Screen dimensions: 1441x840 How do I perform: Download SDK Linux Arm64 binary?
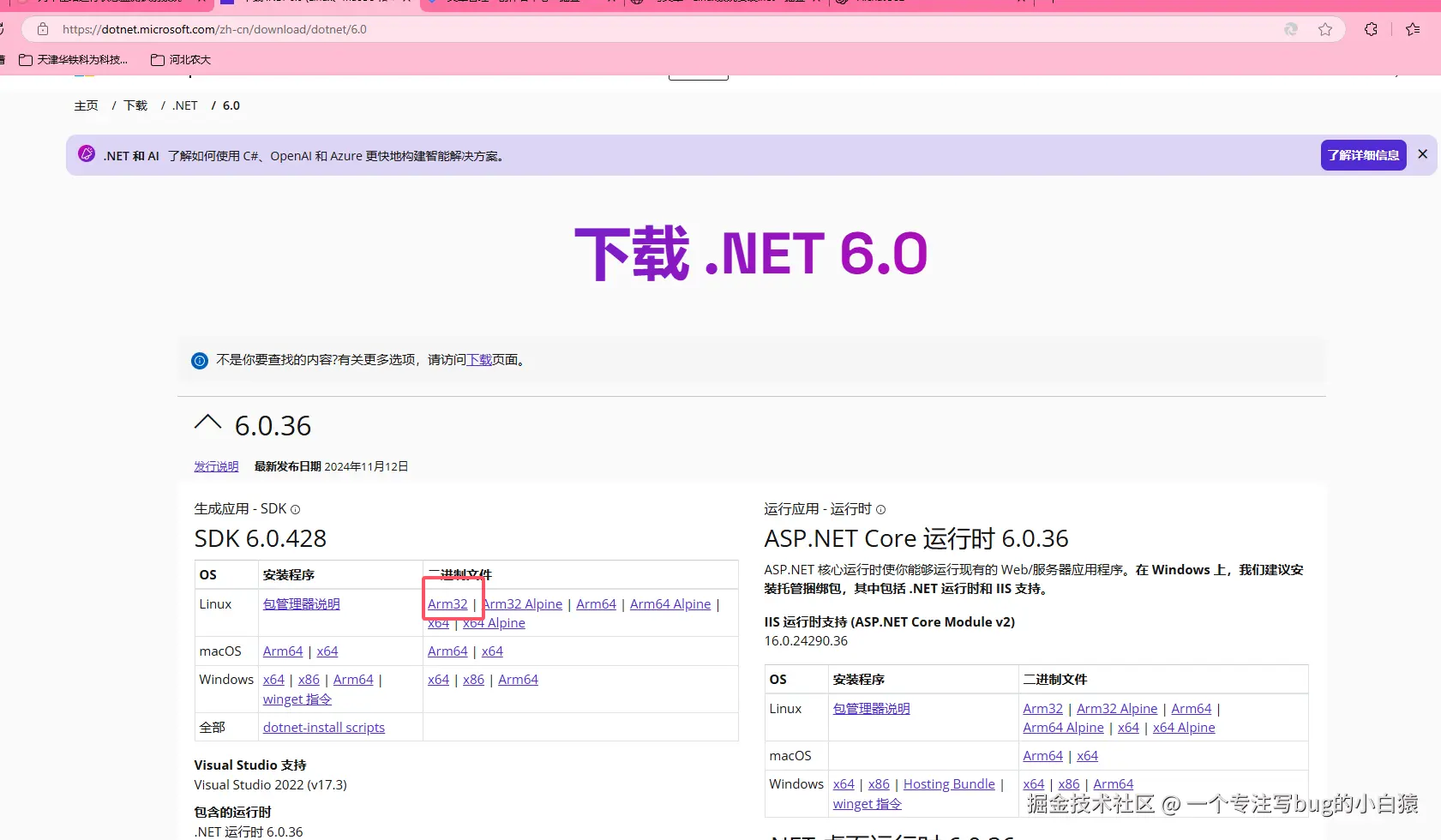(x=596, y=604)
